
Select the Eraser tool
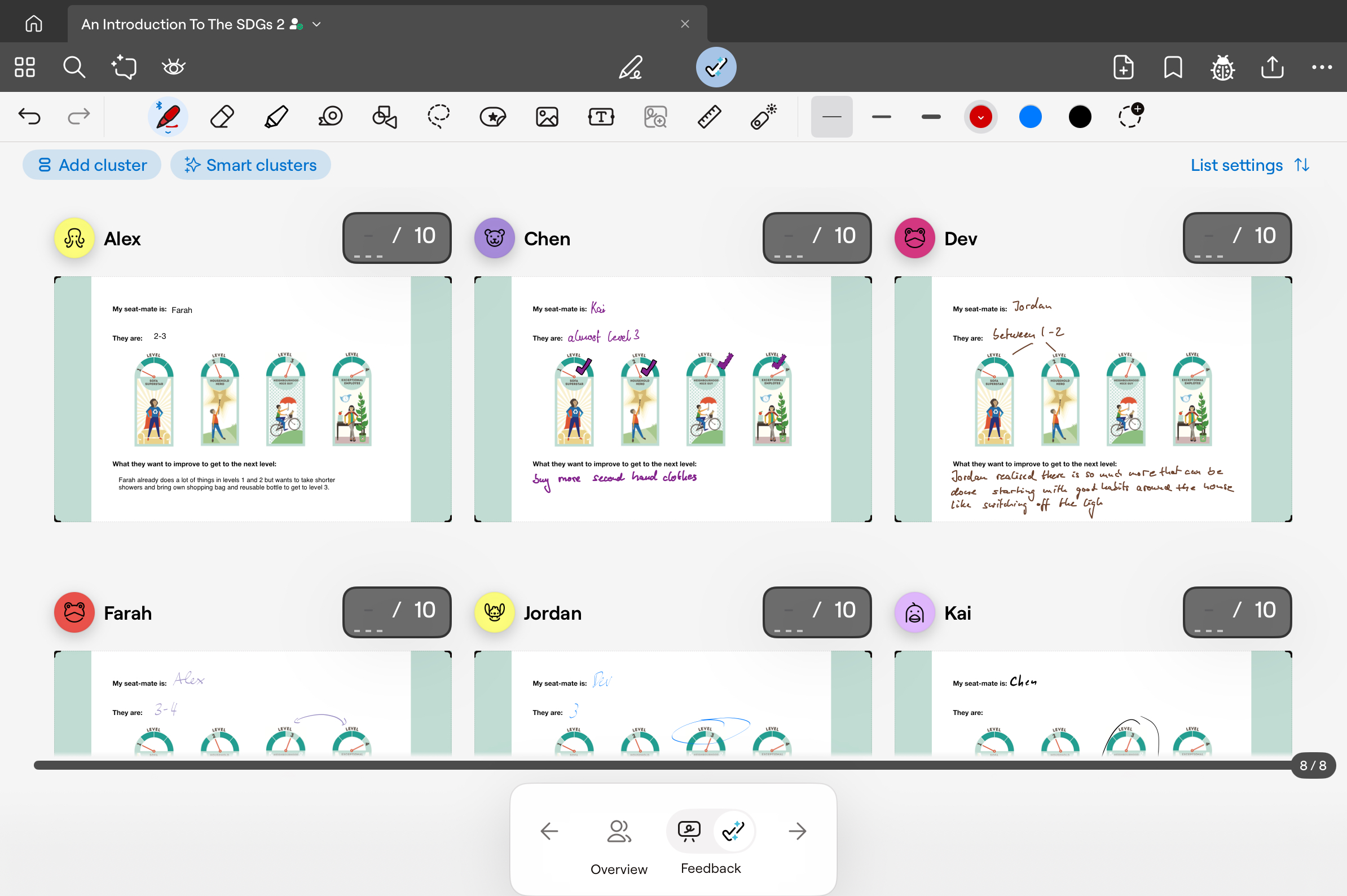click(222, 117)
